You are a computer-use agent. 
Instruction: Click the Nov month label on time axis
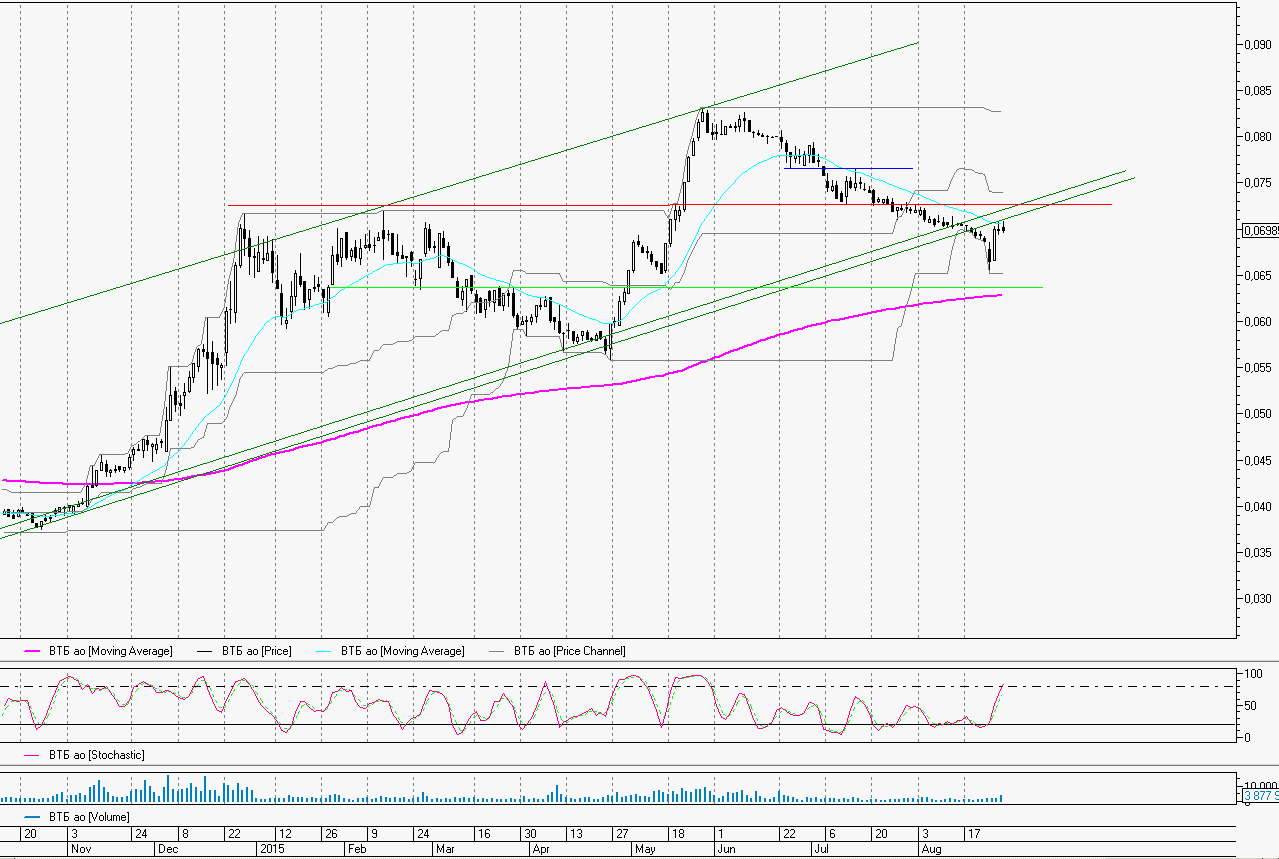click(81, 848)
